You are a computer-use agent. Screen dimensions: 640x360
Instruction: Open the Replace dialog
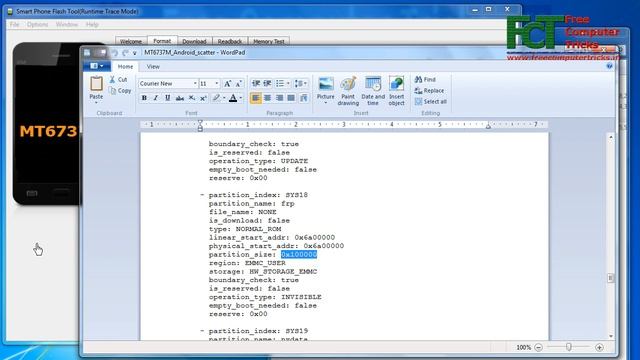click(x=429, y=91)
